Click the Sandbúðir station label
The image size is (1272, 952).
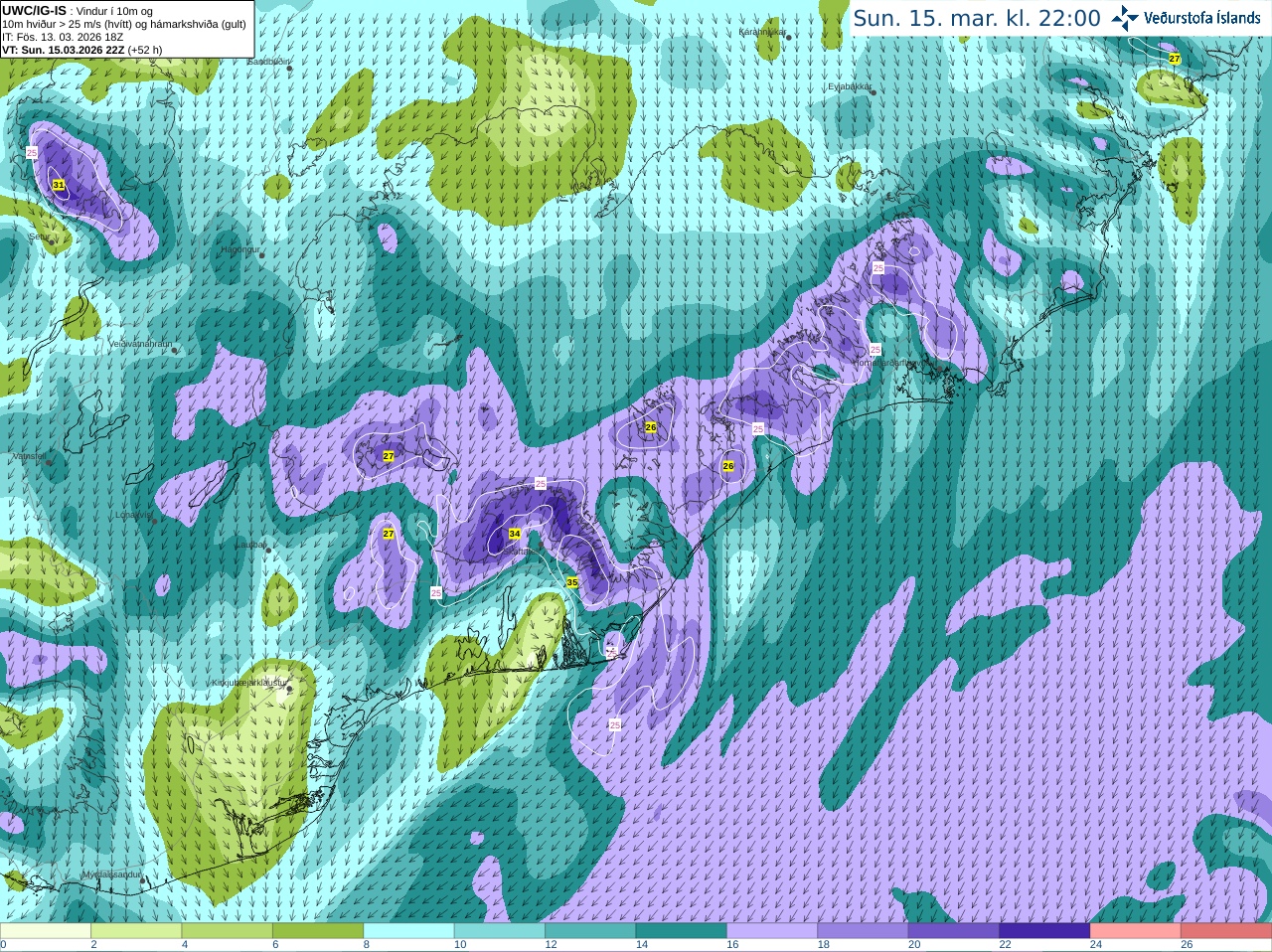(x=268, y=62)
